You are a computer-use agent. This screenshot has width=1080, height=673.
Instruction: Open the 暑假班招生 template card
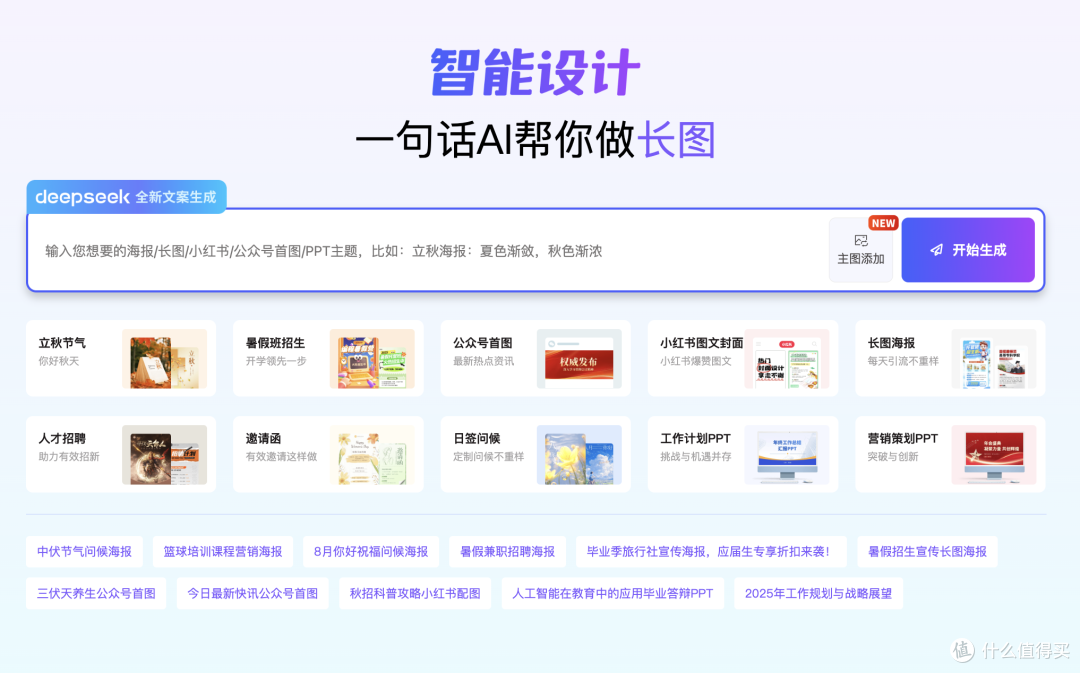tap(328, 358)
